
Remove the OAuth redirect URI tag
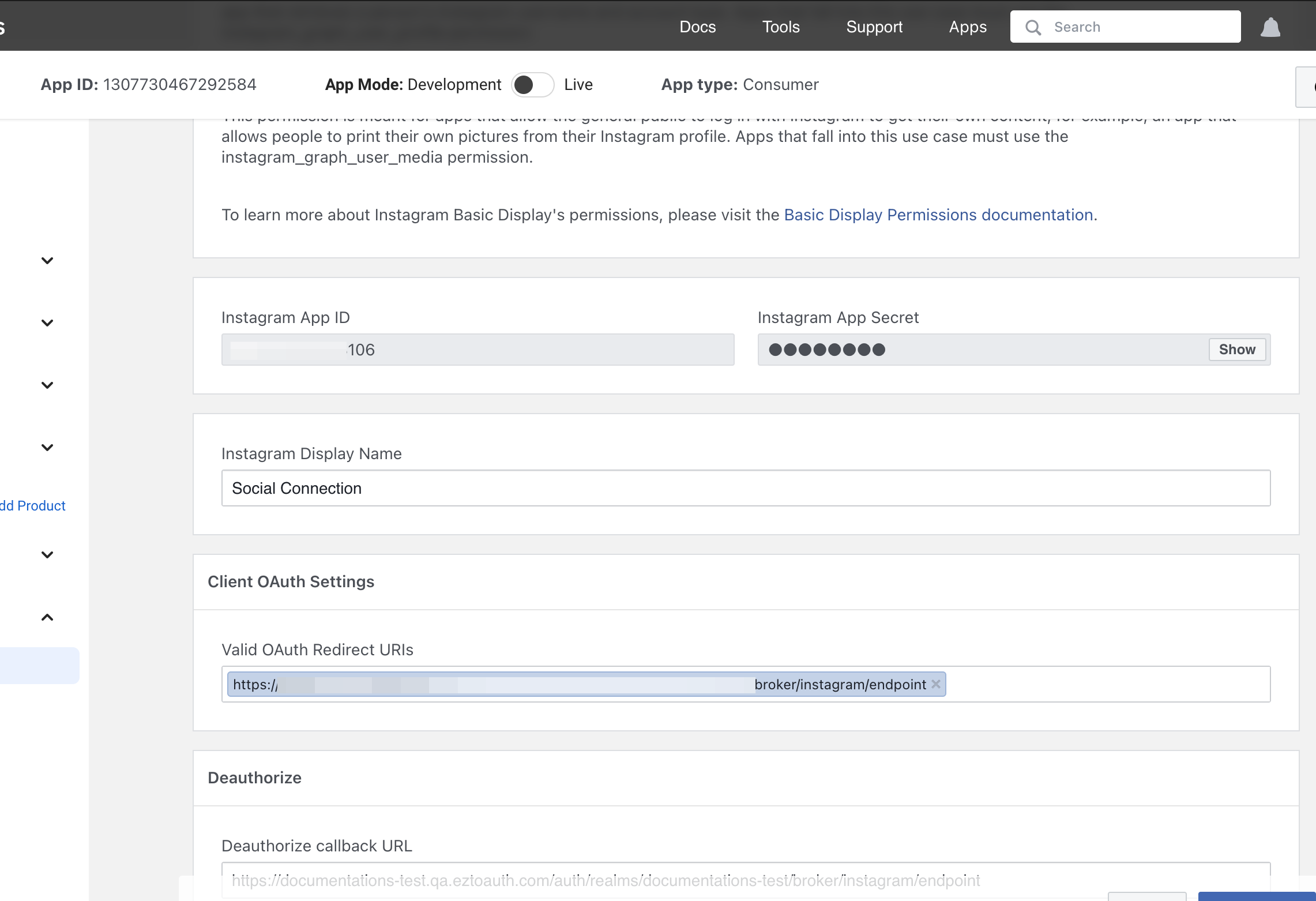click(936, 684)
